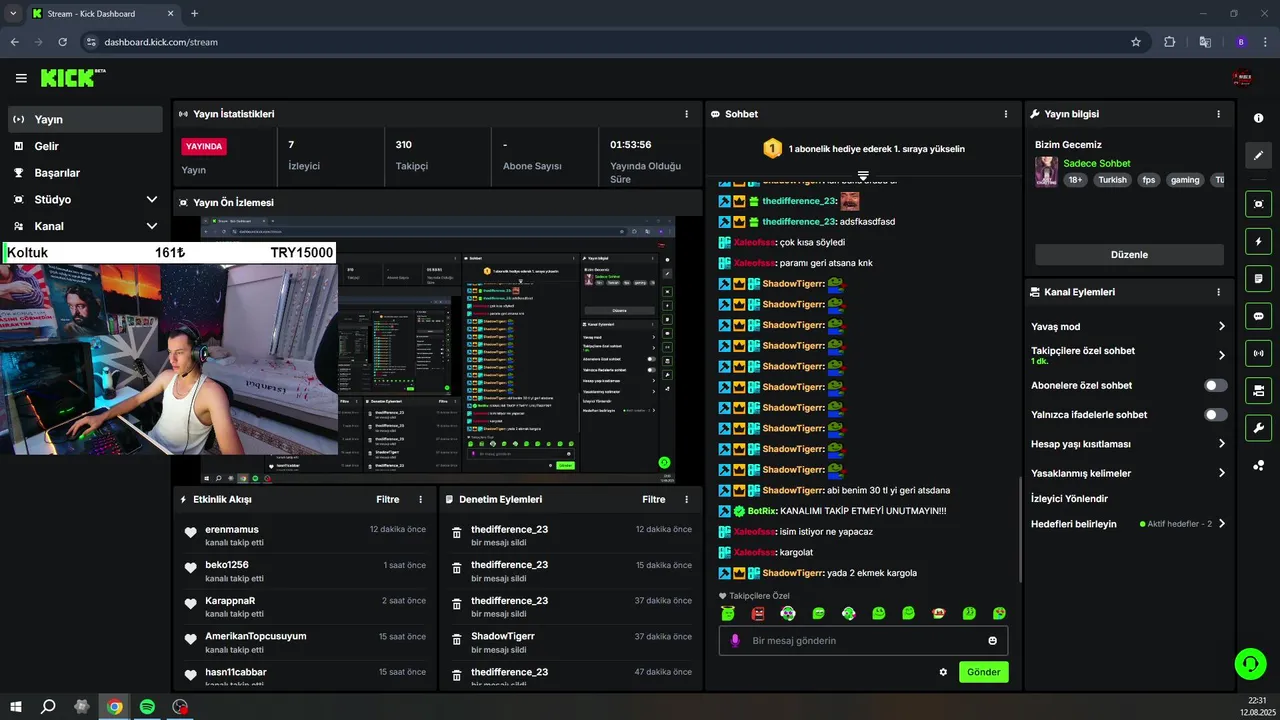
Task: Open the emoji picker in the chat input
Action: tap(993, 641)
